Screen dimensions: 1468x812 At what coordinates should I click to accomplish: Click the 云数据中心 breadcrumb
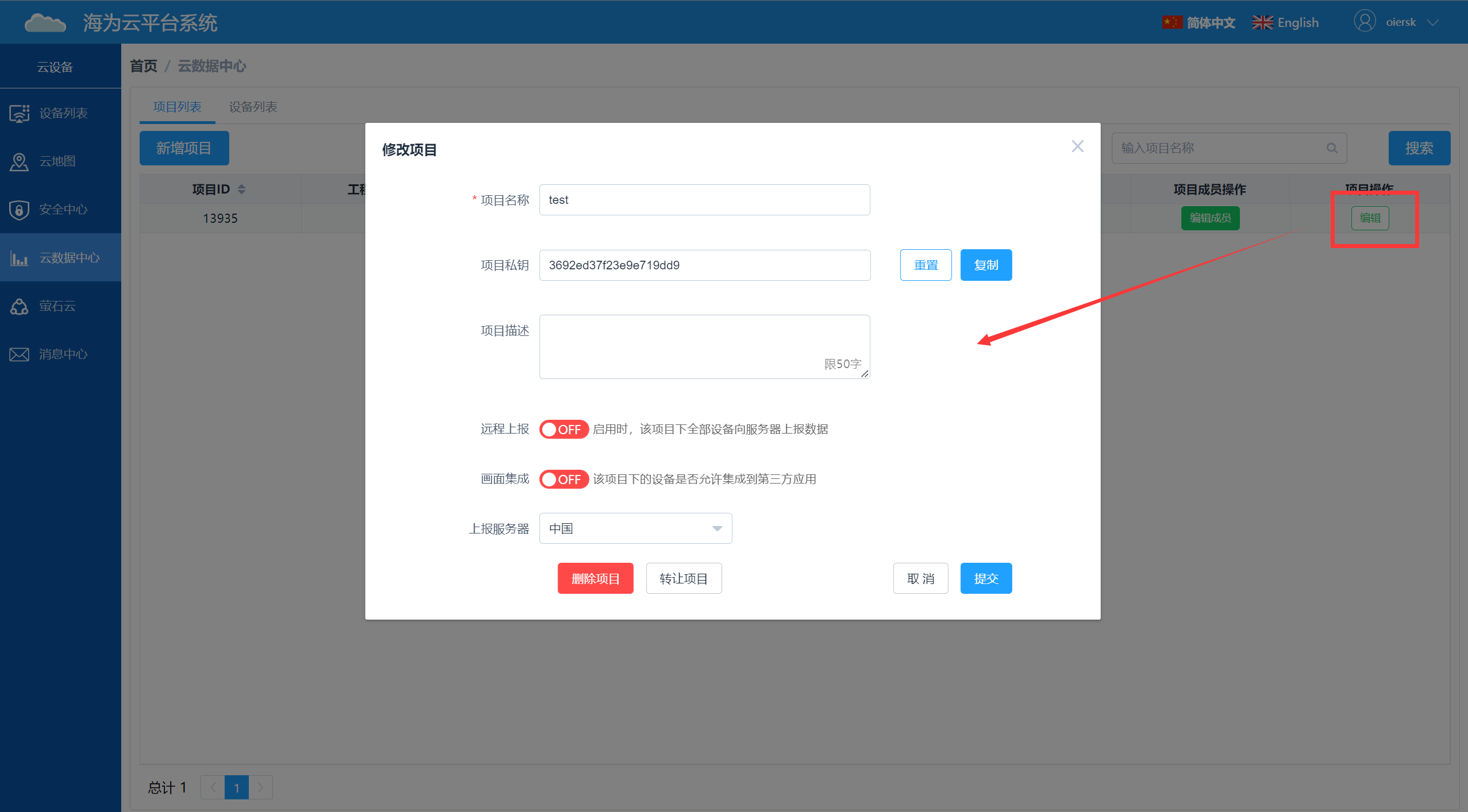point(212,66)
